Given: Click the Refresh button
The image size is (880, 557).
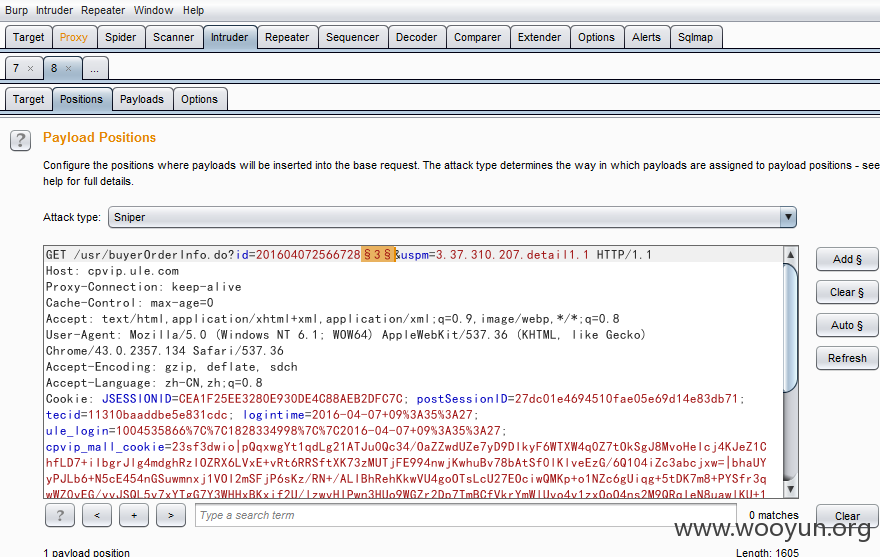Looking at the screenshot, I should [847, 358].
